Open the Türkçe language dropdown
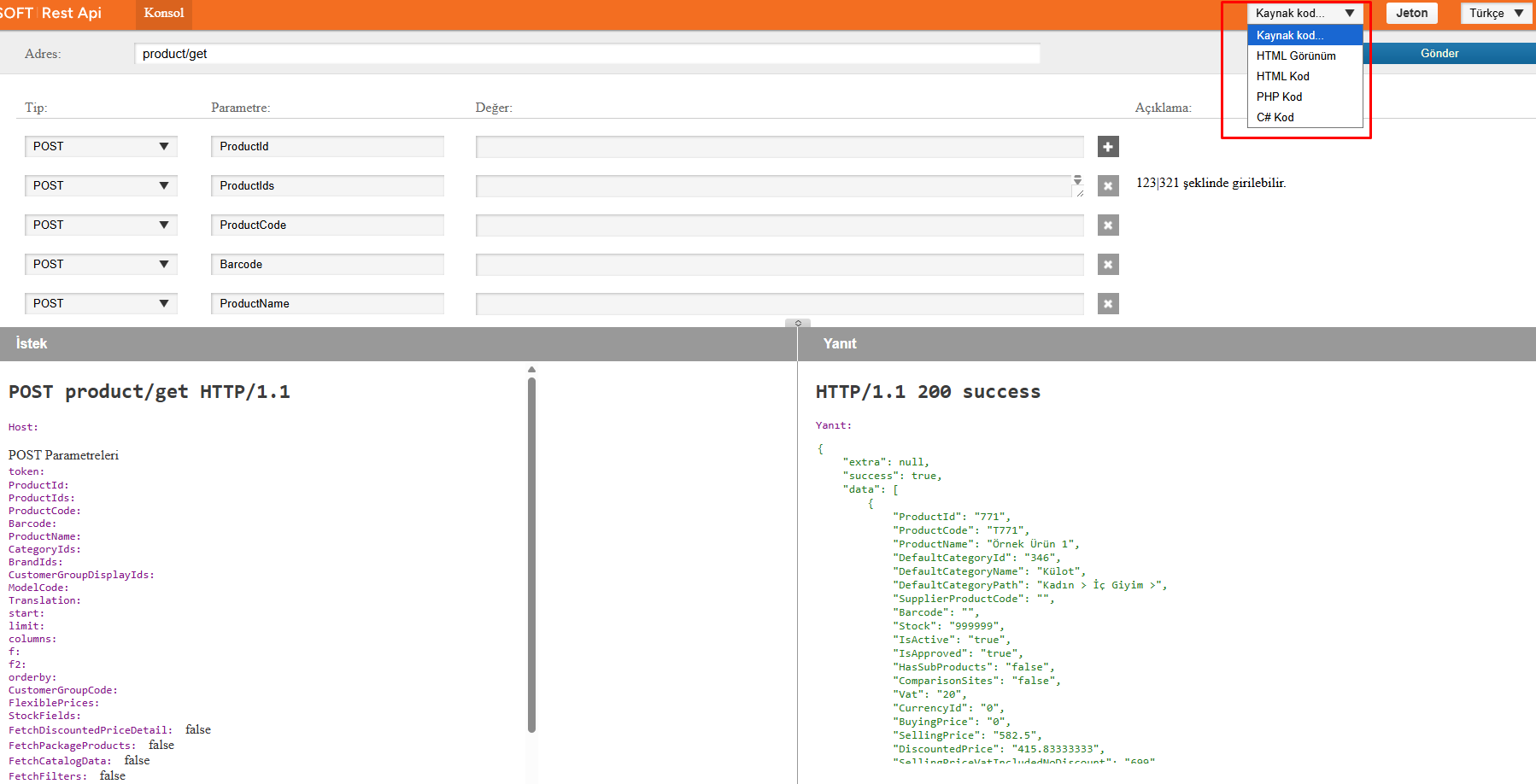Screen dimensions: 1536x784 (1495, 13)
